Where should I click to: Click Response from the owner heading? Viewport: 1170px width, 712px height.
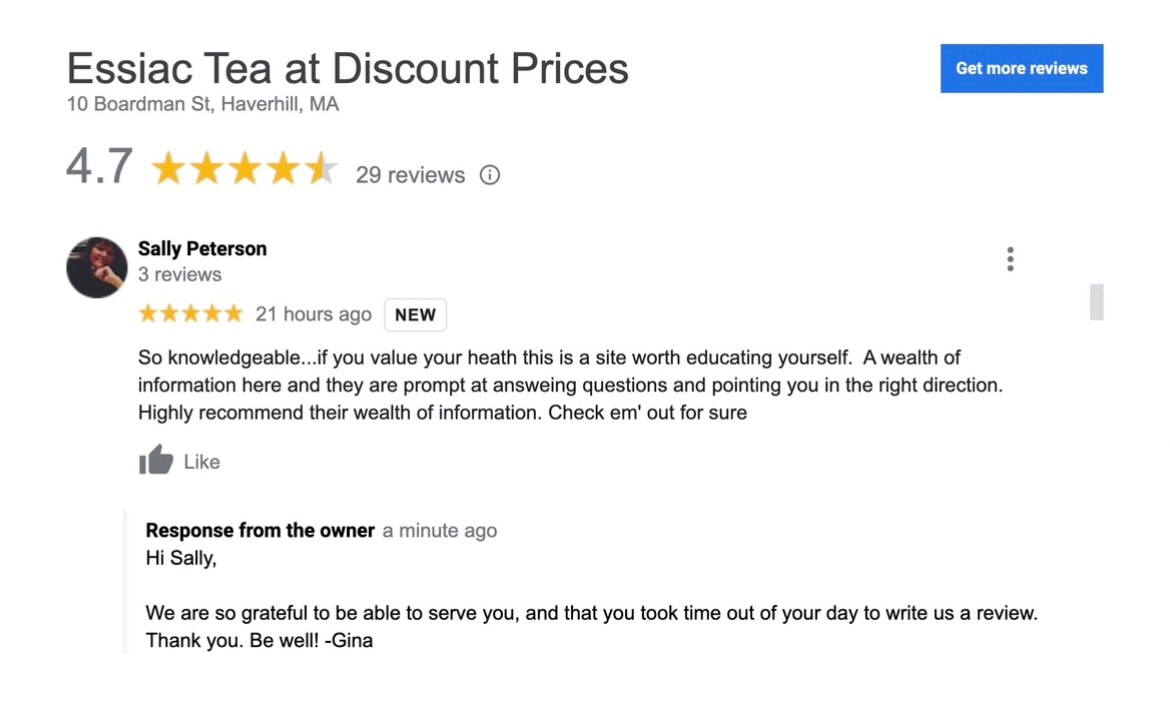pyautogui.click(x=260, y=531)
